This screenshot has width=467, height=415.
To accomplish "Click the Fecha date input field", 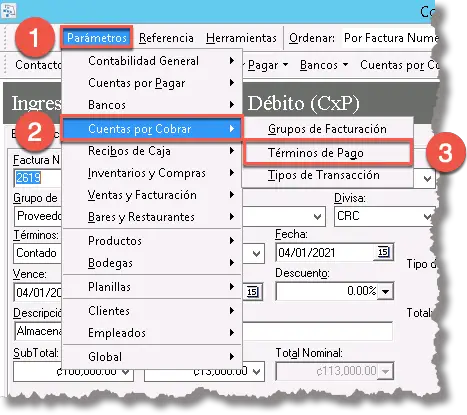I will click(325, 252).
